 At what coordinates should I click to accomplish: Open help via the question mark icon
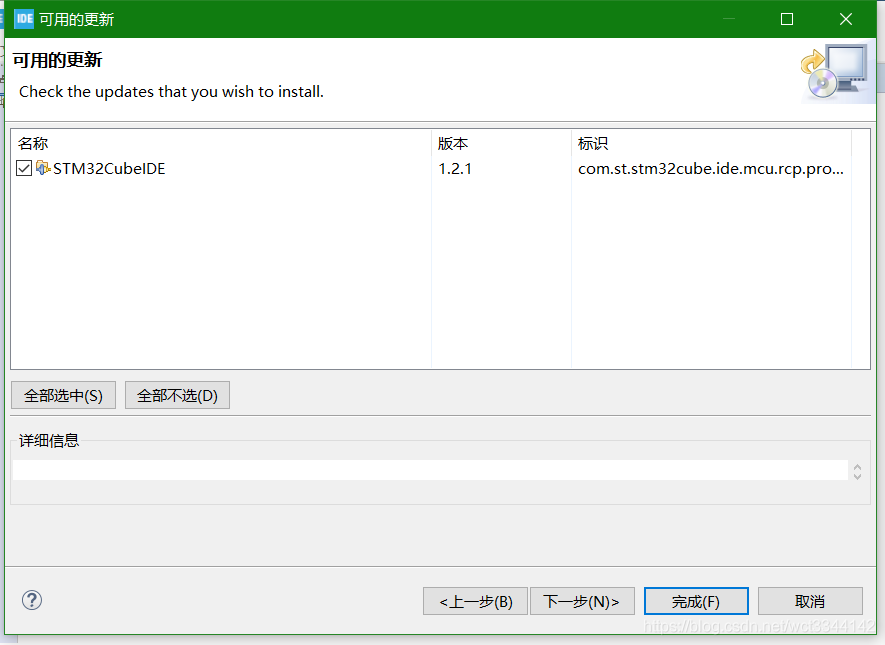tap(32, 600)
